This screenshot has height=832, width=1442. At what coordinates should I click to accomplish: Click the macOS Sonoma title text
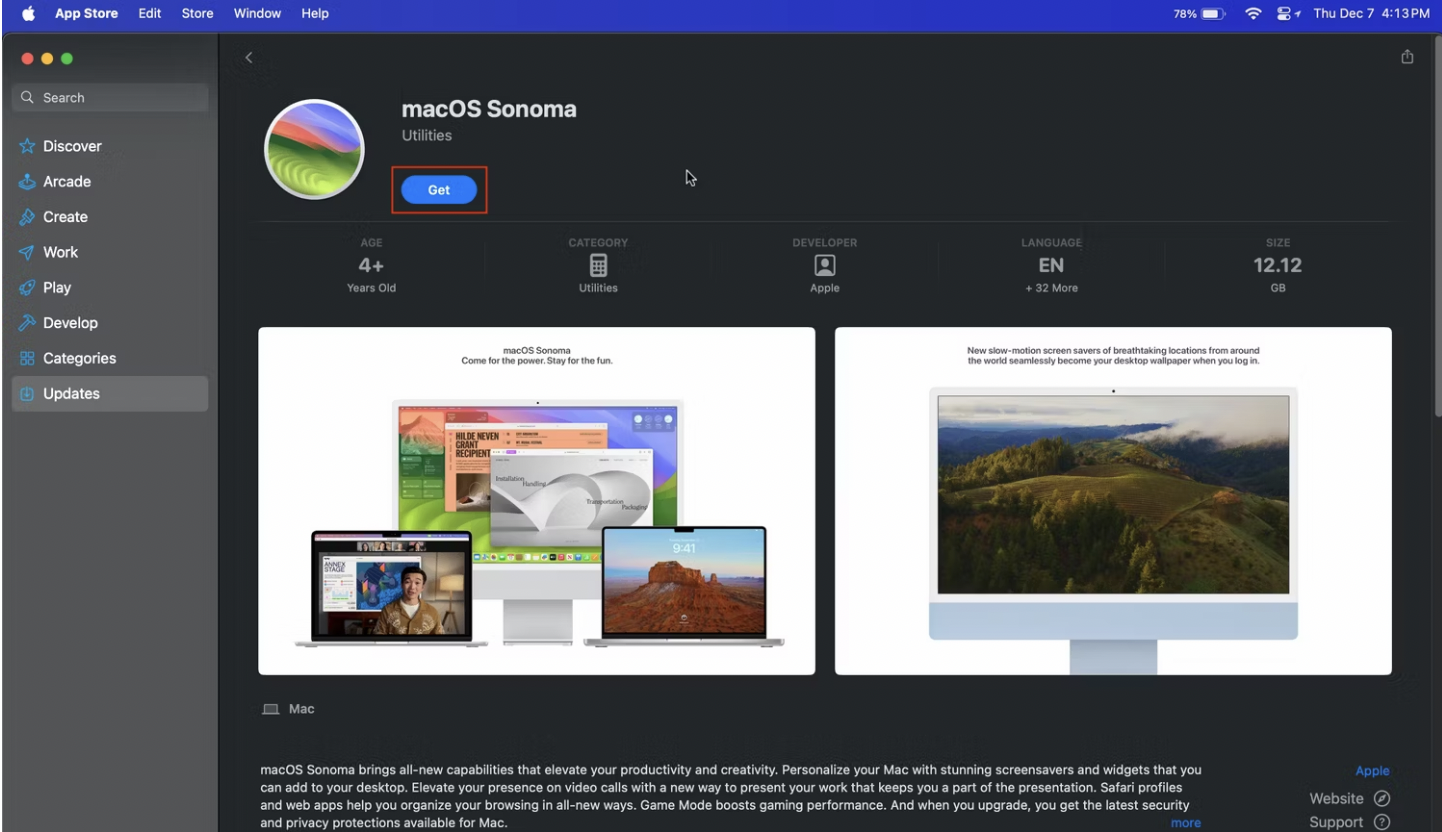tap(489, 109)
